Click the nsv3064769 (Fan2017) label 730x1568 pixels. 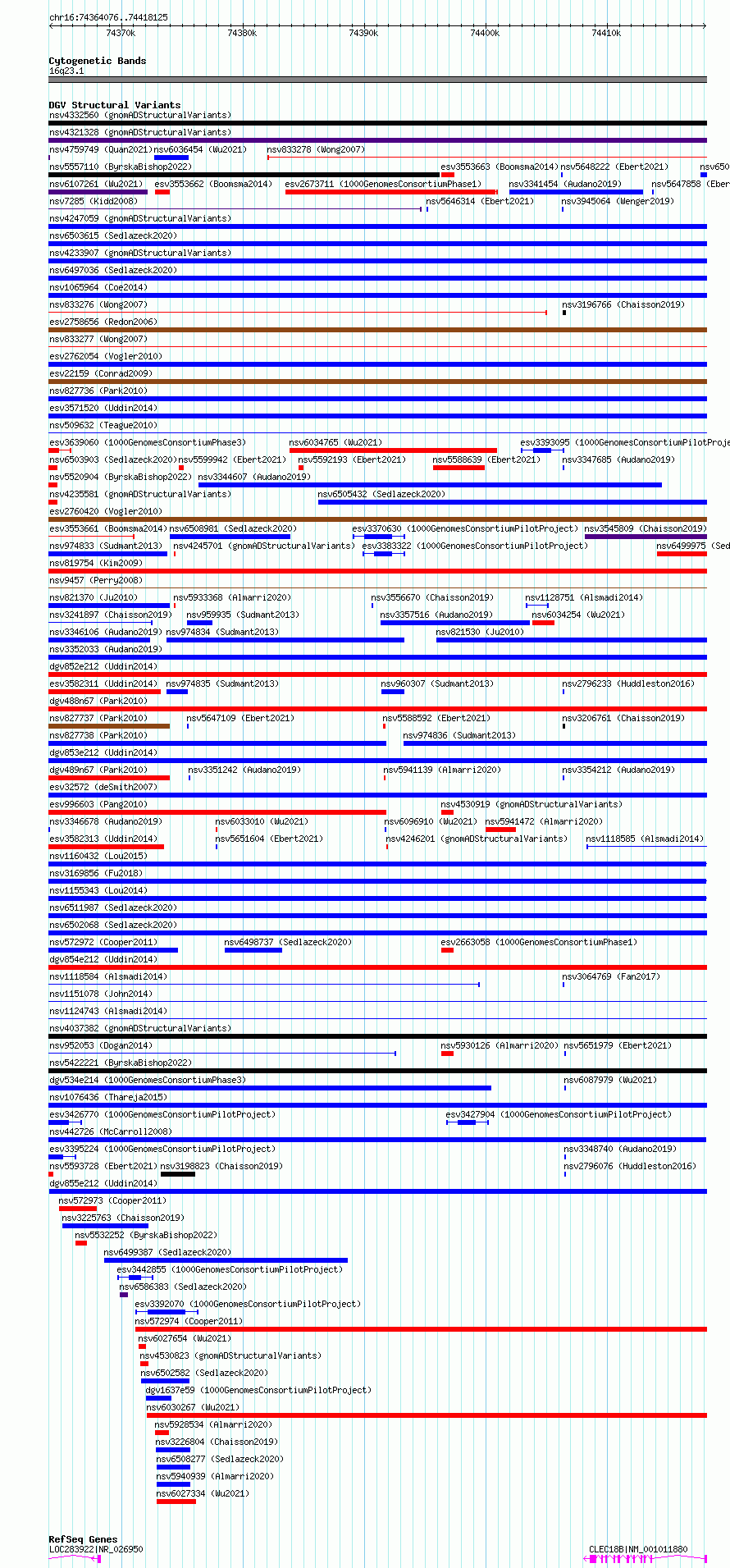[611, 976]
